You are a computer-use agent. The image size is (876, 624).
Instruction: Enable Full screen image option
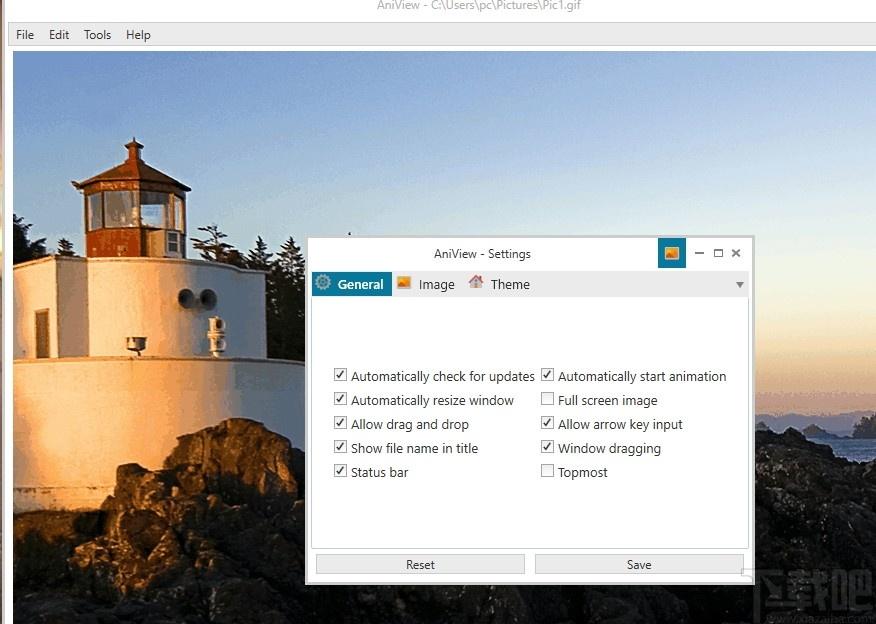click(x=548, y=399)
